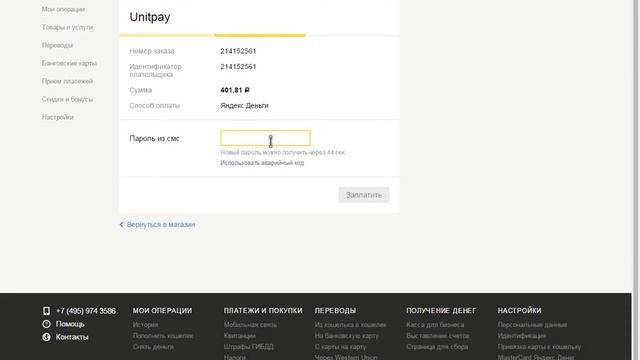Click the contacts globe icon in footer

coord(47,337)
